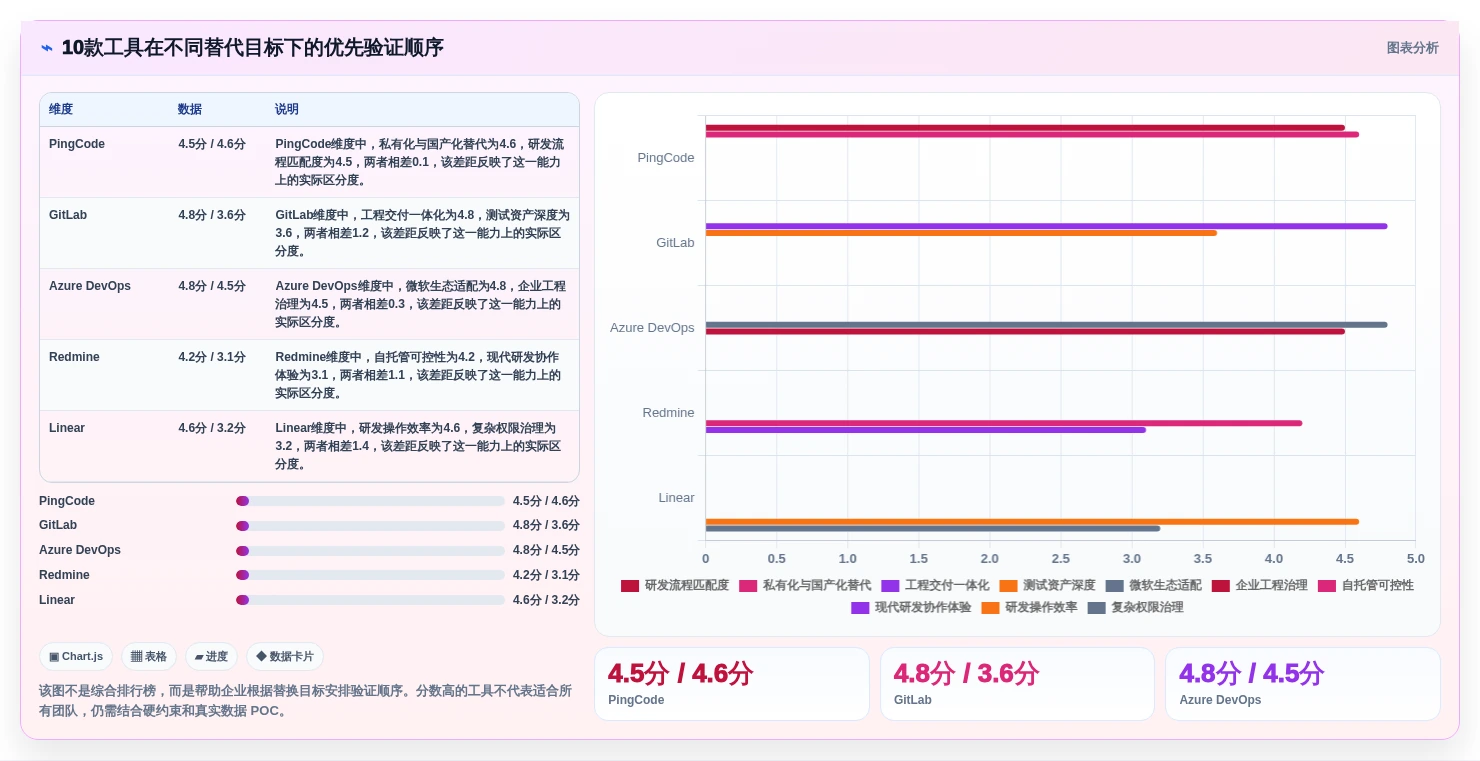Toggle the 微软生态适配 legend item
Viewport: 1480px width, 761px height.
pyautogui.click(x=1153, y=586)
